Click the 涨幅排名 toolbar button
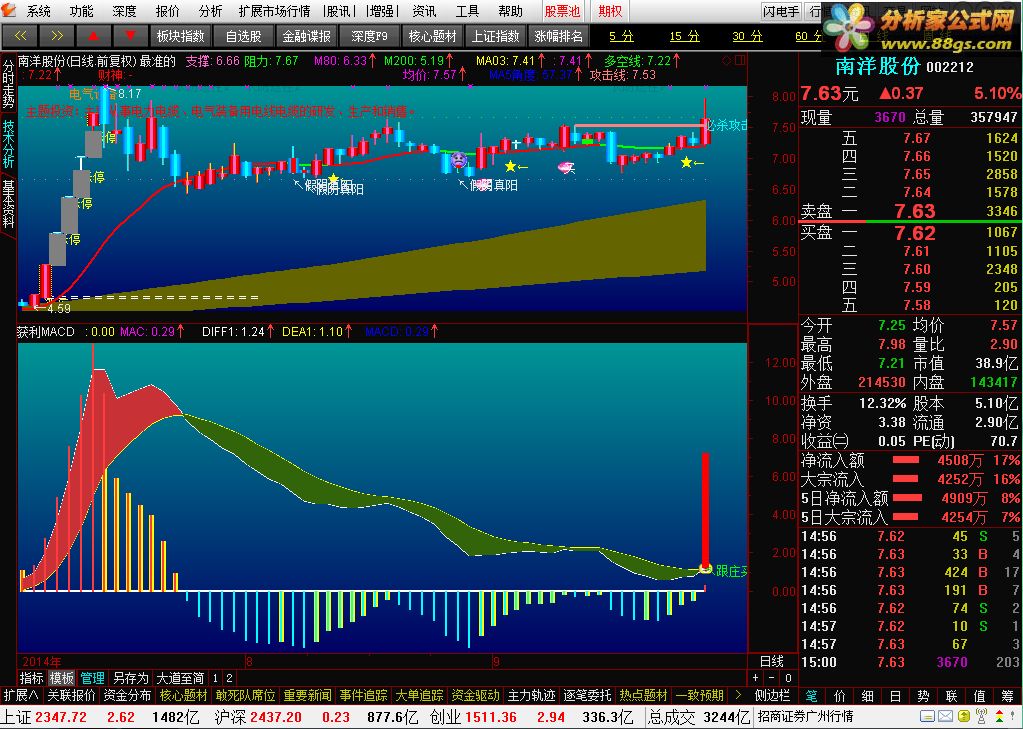Viewport: 1023px width, 729px height. 558,36
